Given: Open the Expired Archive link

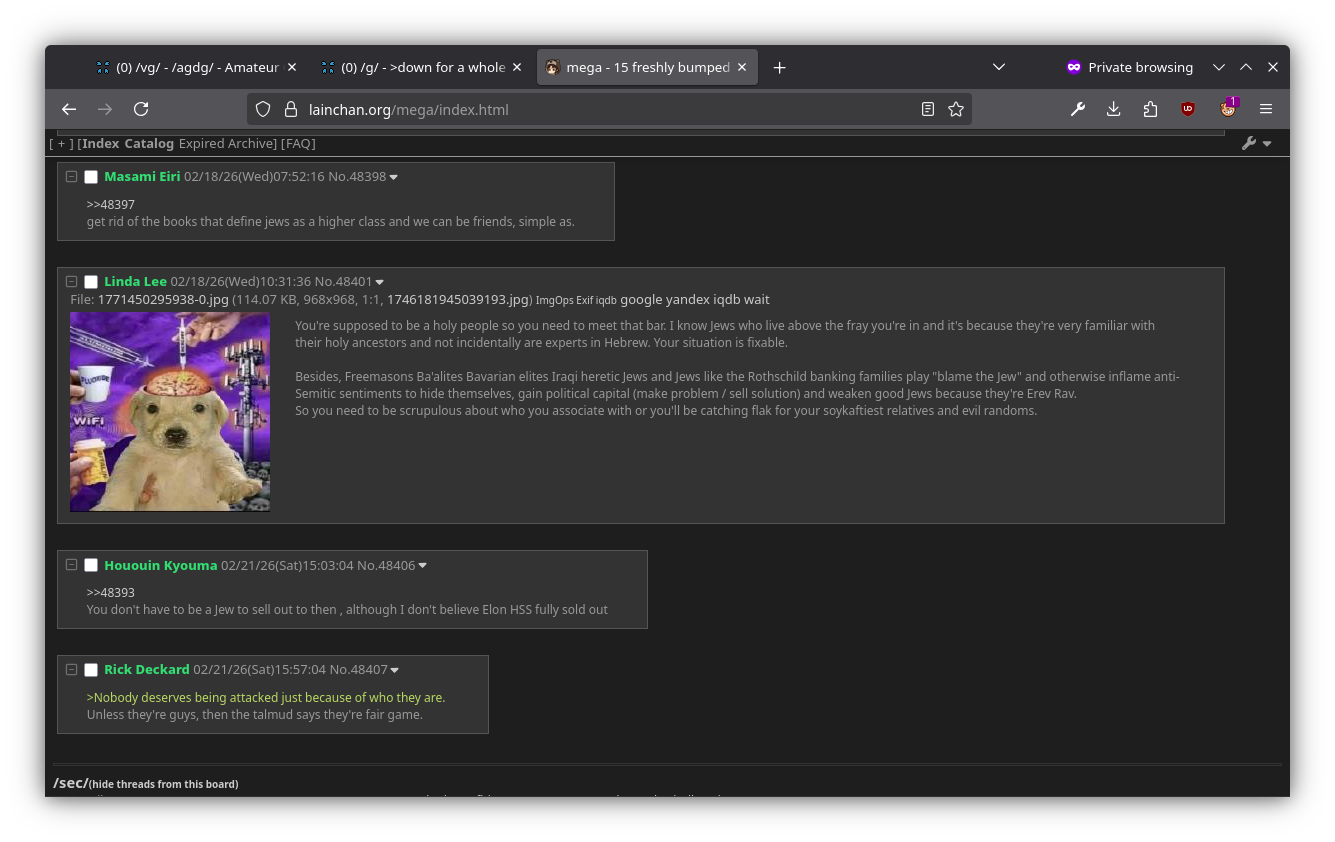Looking at the screenshot, I should coord(225,144).
